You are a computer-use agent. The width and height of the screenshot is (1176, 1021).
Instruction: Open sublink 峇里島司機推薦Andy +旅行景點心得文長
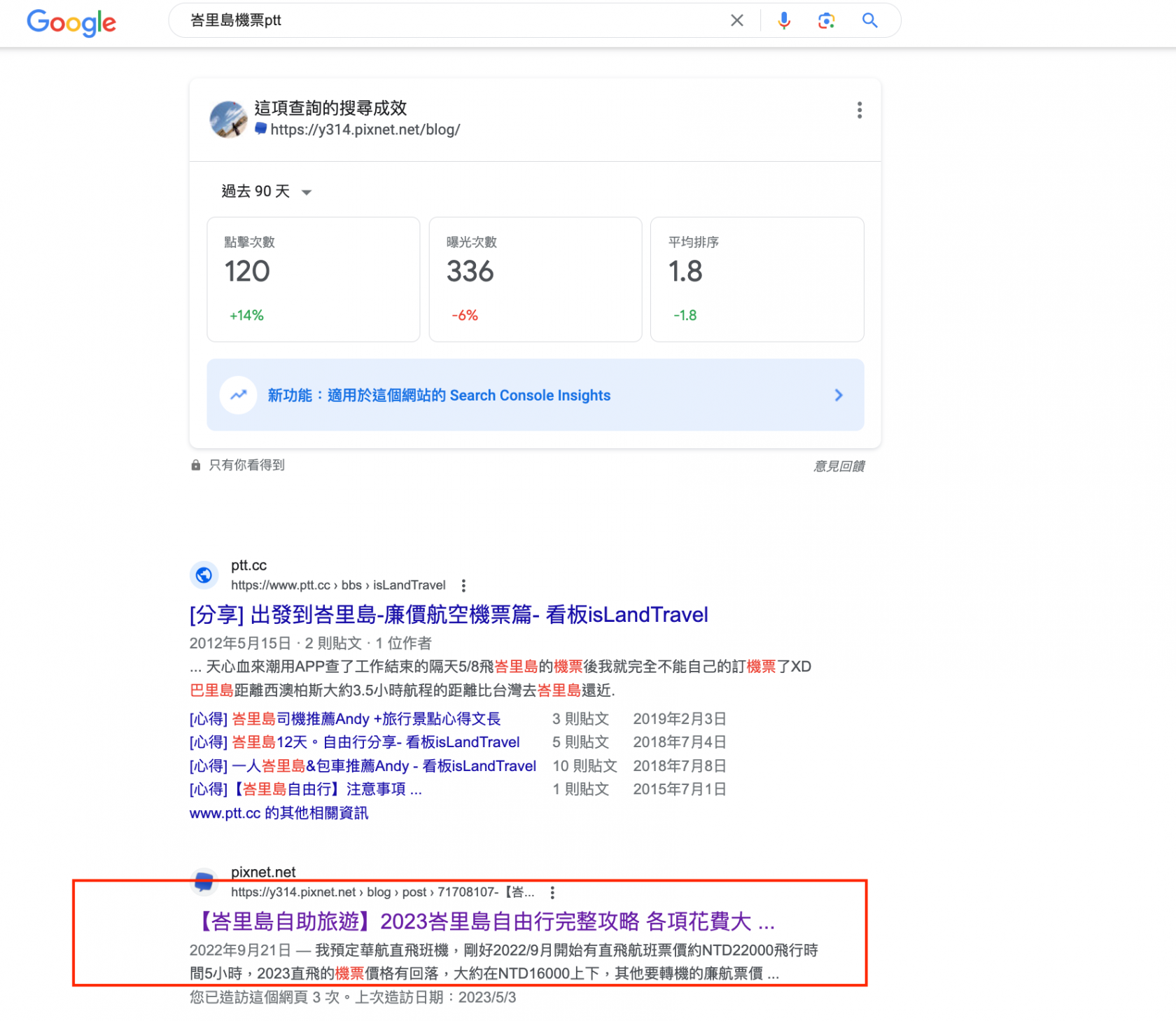tap(345, 719)
